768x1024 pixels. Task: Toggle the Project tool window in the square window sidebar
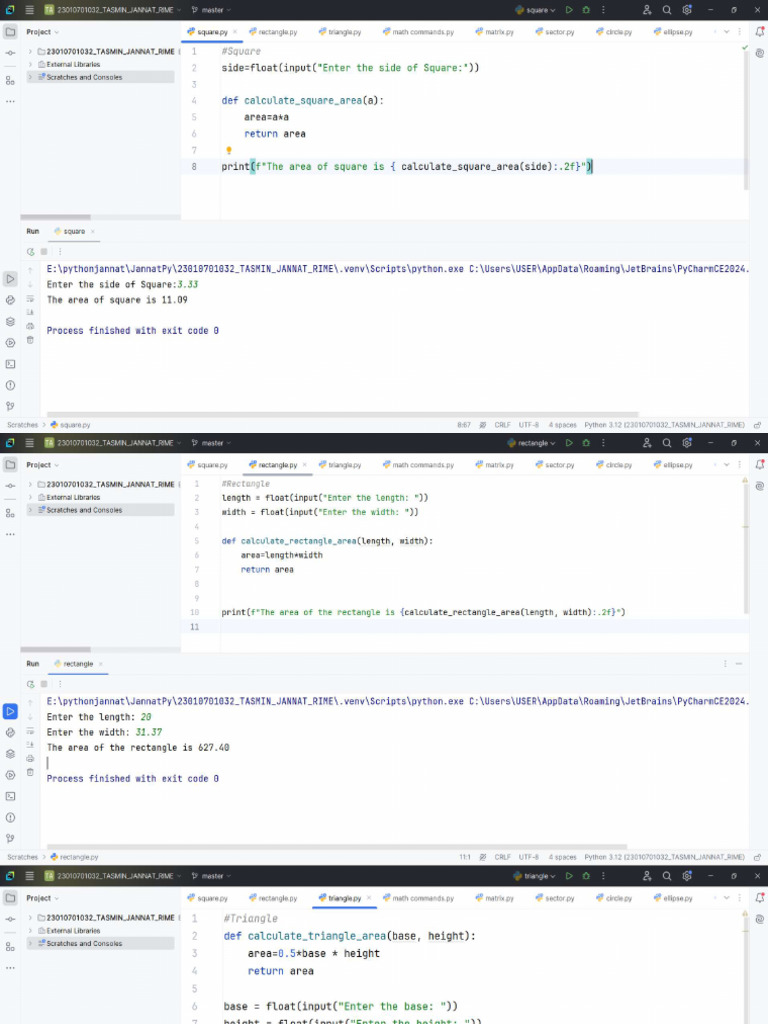10,31
